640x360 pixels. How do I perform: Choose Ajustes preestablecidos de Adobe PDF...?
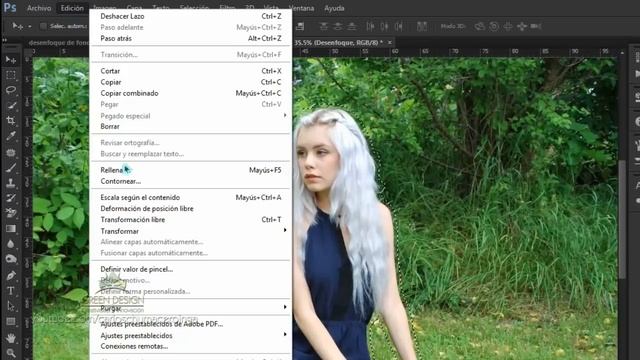191,324
